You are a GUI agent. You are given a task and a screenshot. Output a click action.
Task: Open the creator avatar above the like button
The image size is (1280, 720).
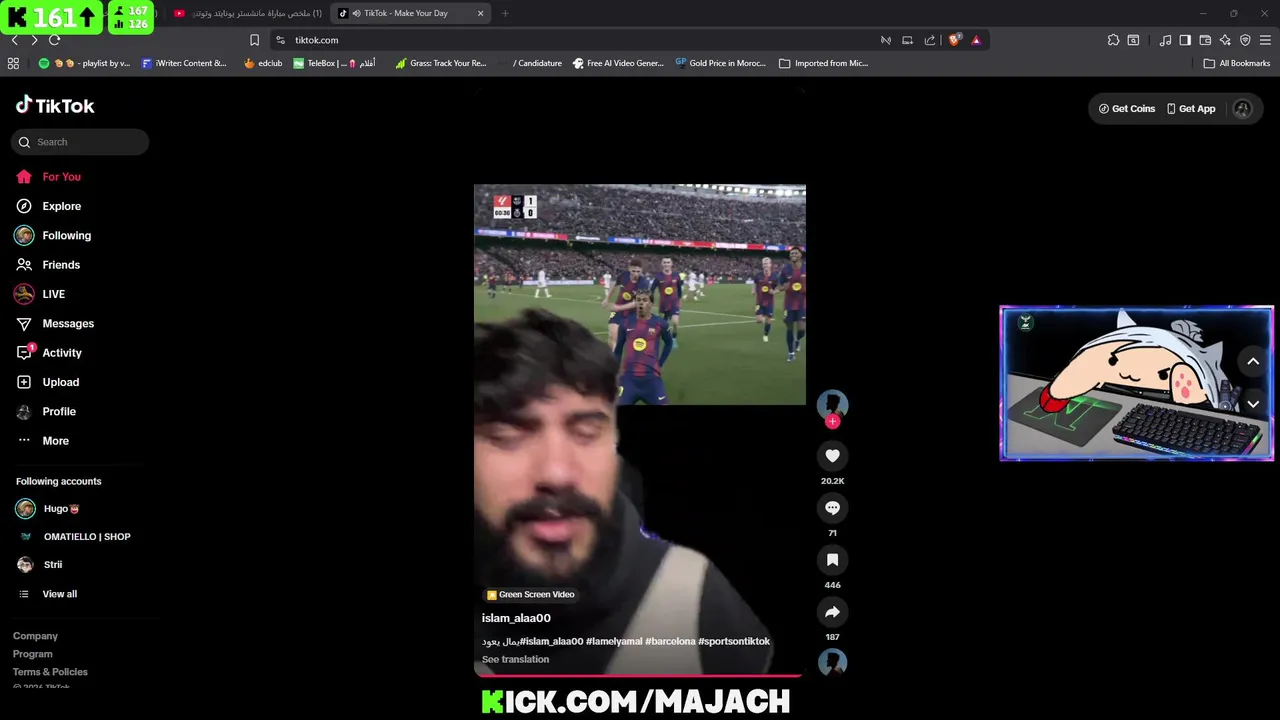(832, 404)
